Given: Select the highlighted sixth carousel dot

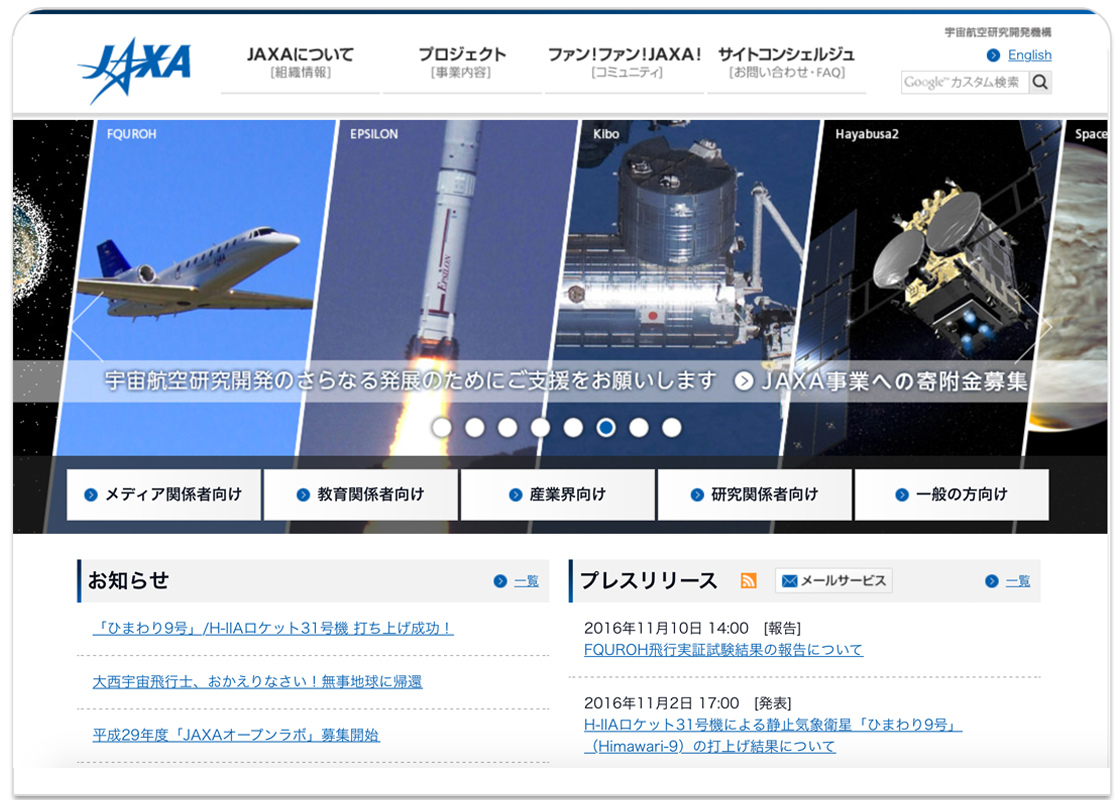Looking at the screenshot, I should point(606,428).
